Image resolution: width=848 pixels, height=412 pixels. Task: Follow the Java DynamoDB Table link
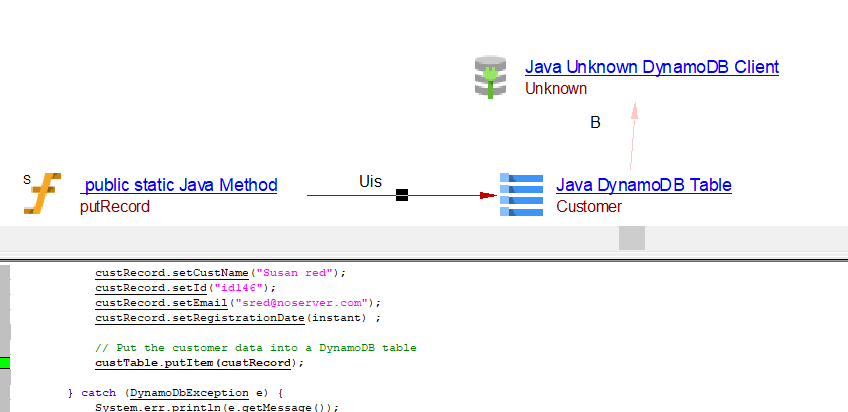[643, 185]
